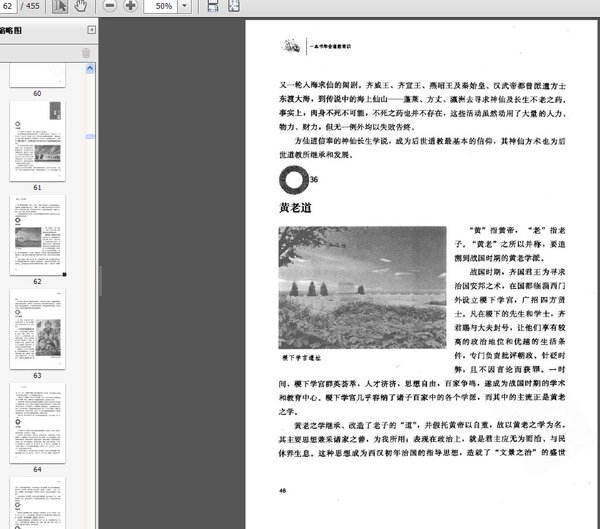Click the page number 46 at bottom
The width and height of the screenshot is (600, 529).
[282, 491]
